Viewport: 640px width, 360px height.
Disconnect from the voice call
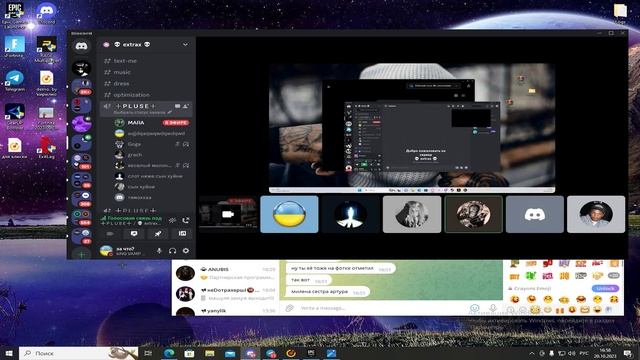186,220
